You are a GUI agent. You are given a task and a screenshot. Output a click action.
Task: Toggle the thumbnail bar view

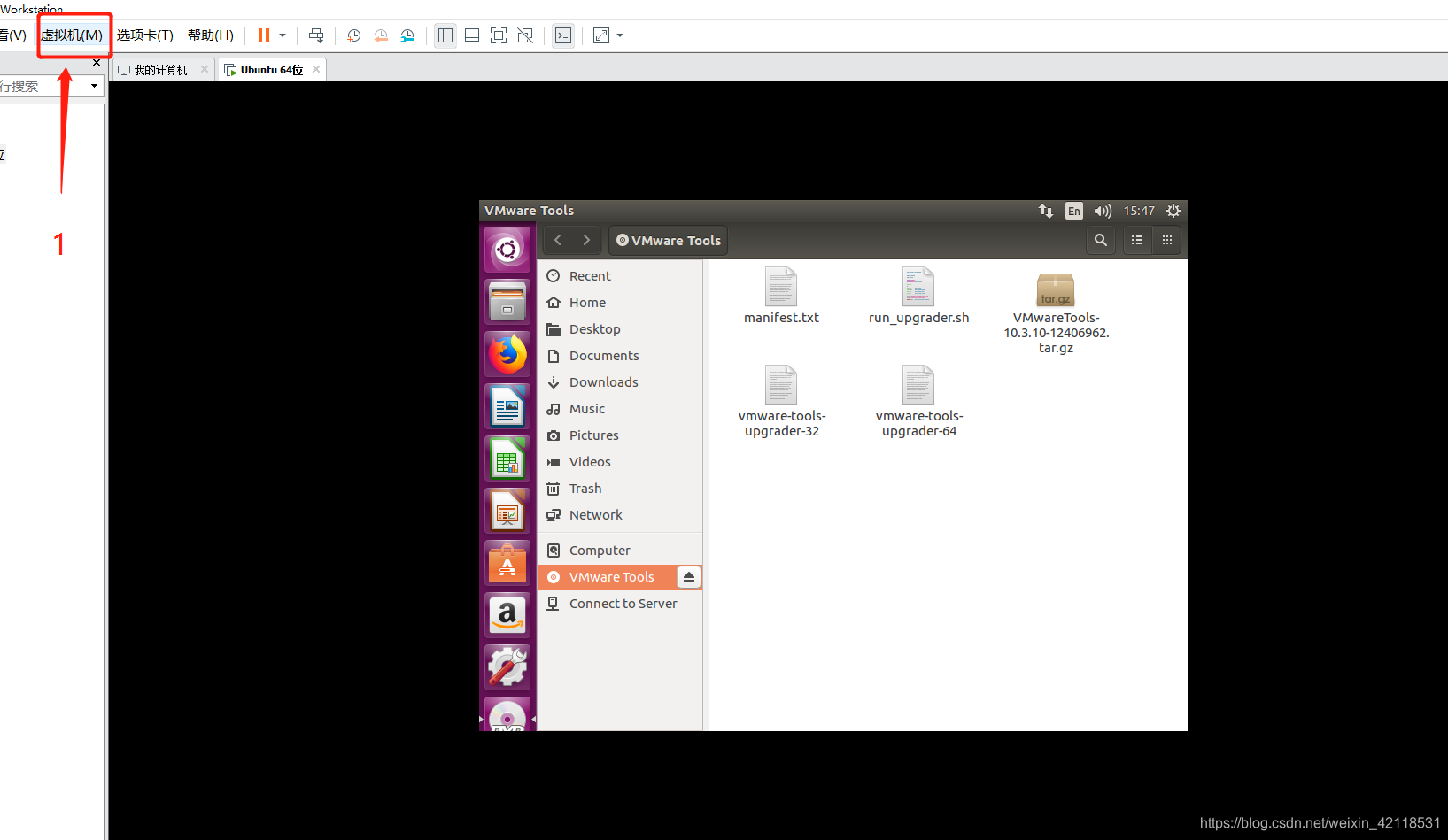pos(472,35)
